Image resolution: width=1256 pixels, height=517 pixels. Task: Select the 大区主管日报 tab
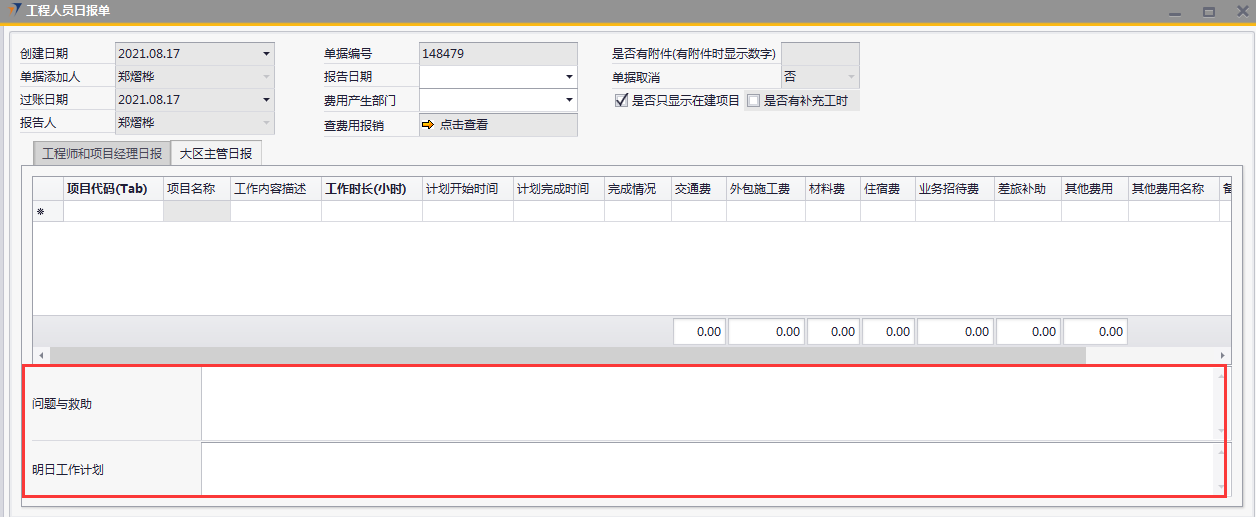click(x=216, y=153)
